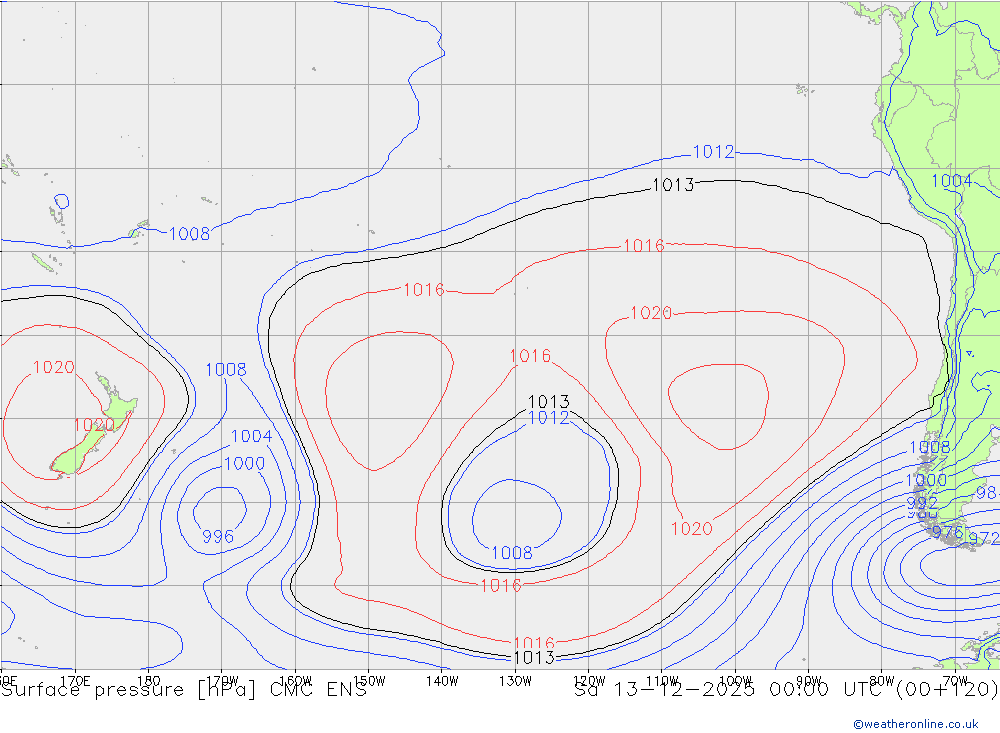Click the 1004 label east of New Zealand
Viewport: 1000px width, 733px height.
(x=251, y=436)
